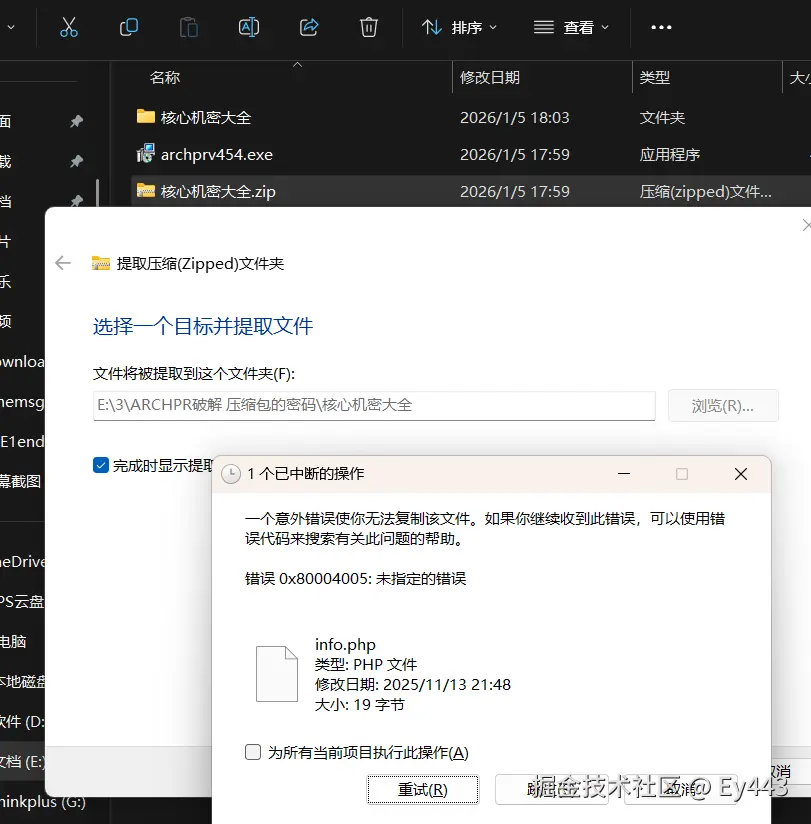Click the Copy icon in toolbar
Screen dimensions: 811x824
(x=129, y=27)
